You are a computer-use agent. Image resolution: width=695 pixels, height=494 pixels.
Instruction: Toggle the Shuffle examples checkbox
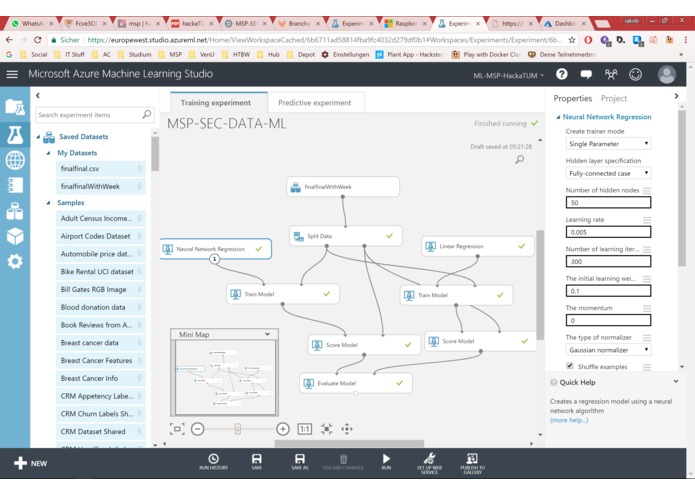tap(570, 366)
